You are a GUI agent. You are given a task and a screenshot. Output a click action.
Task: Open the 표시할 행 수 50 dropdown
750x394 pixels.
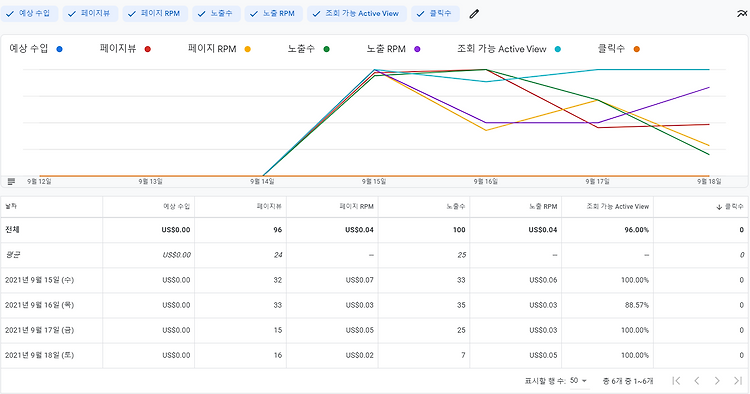[x=579, y=381]
